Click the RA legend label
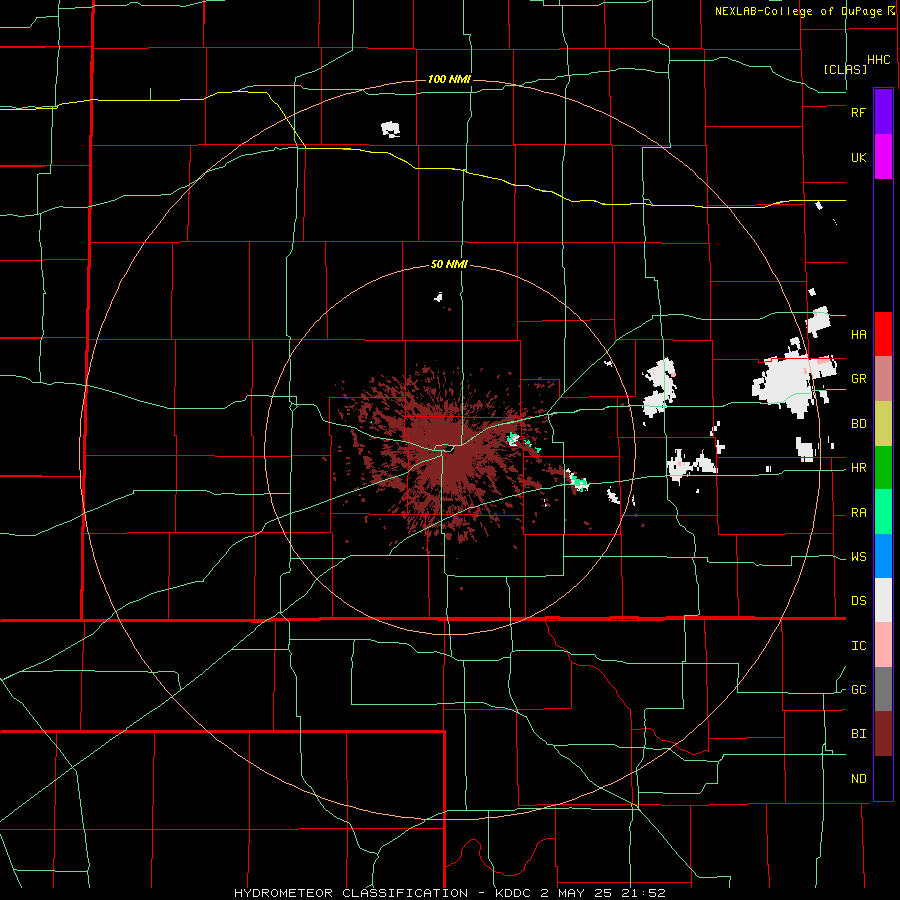Screen dimensions: 900x900 coord(858,513)
